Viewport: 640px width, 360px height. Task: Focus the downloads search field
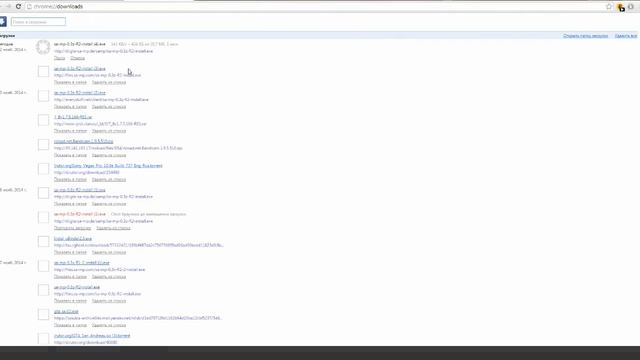click(x=38, y=22)
